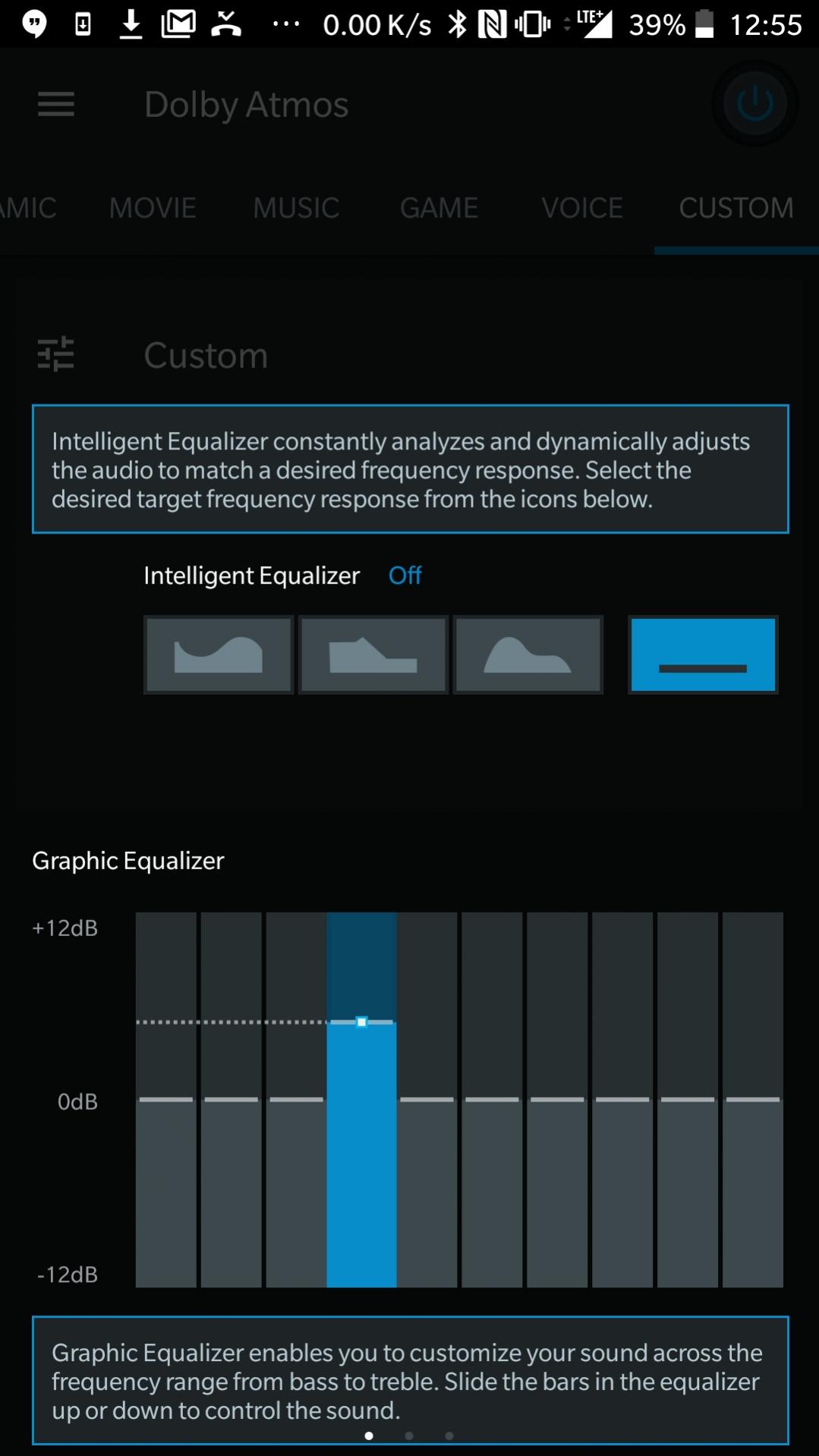This screenshot has width=819, height=1456.
Task: Select the flat Intelligent Equalizer preset
Action: coord(703,654)
